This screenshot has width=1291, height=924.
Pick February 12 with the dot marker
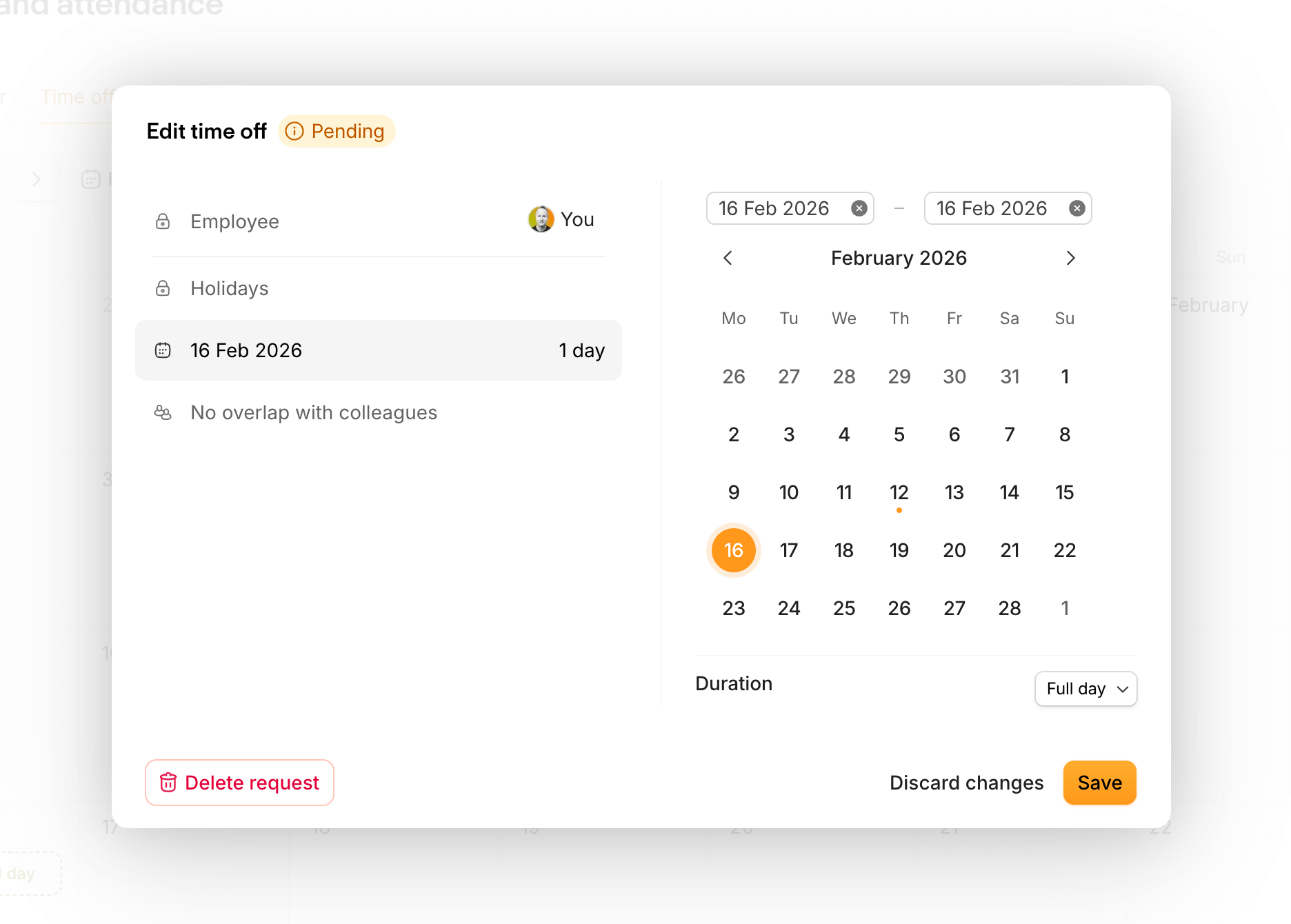click(899, 492)
